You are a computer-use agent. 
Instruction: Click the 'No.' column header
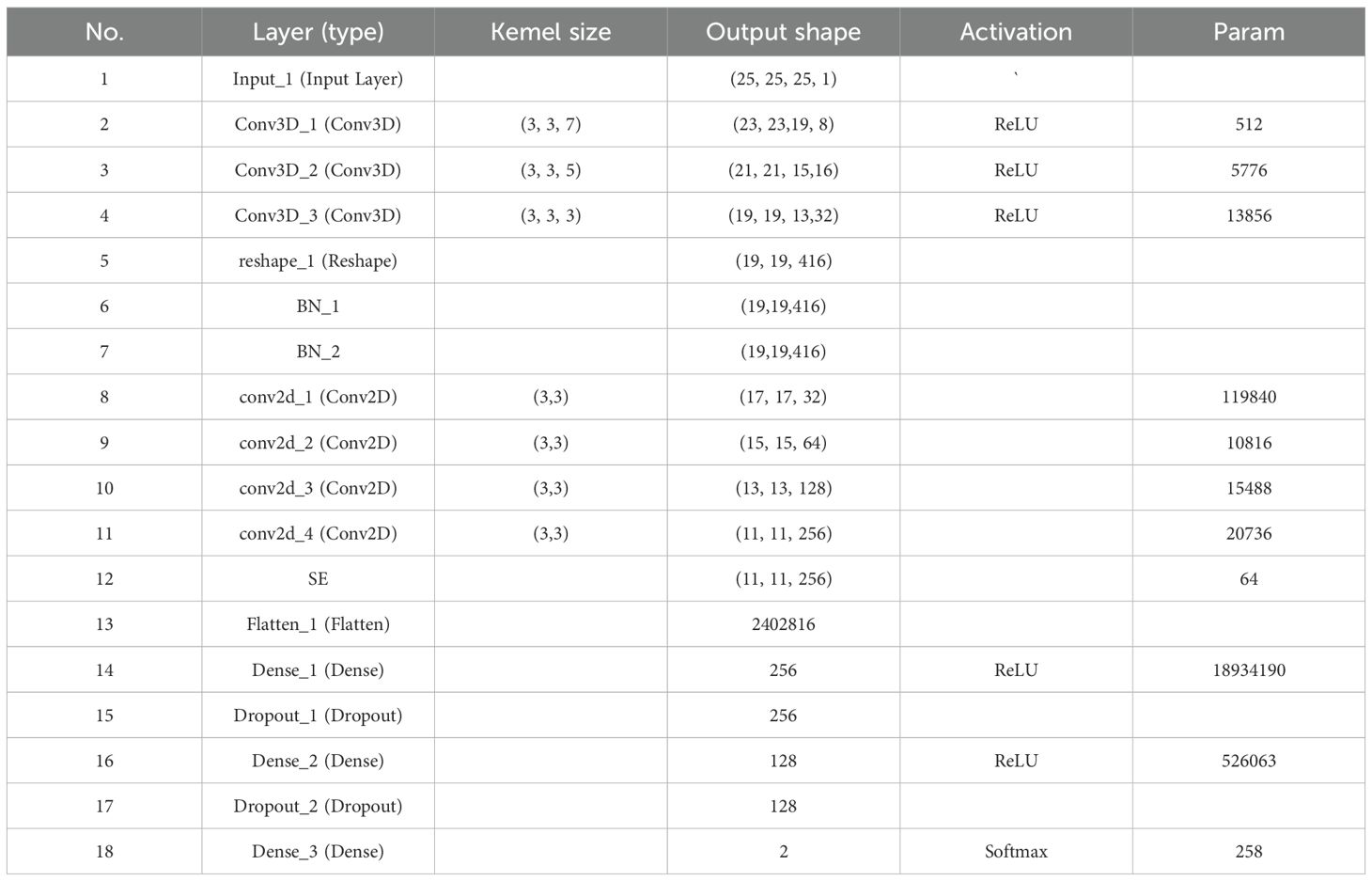(x=104, y=32)
